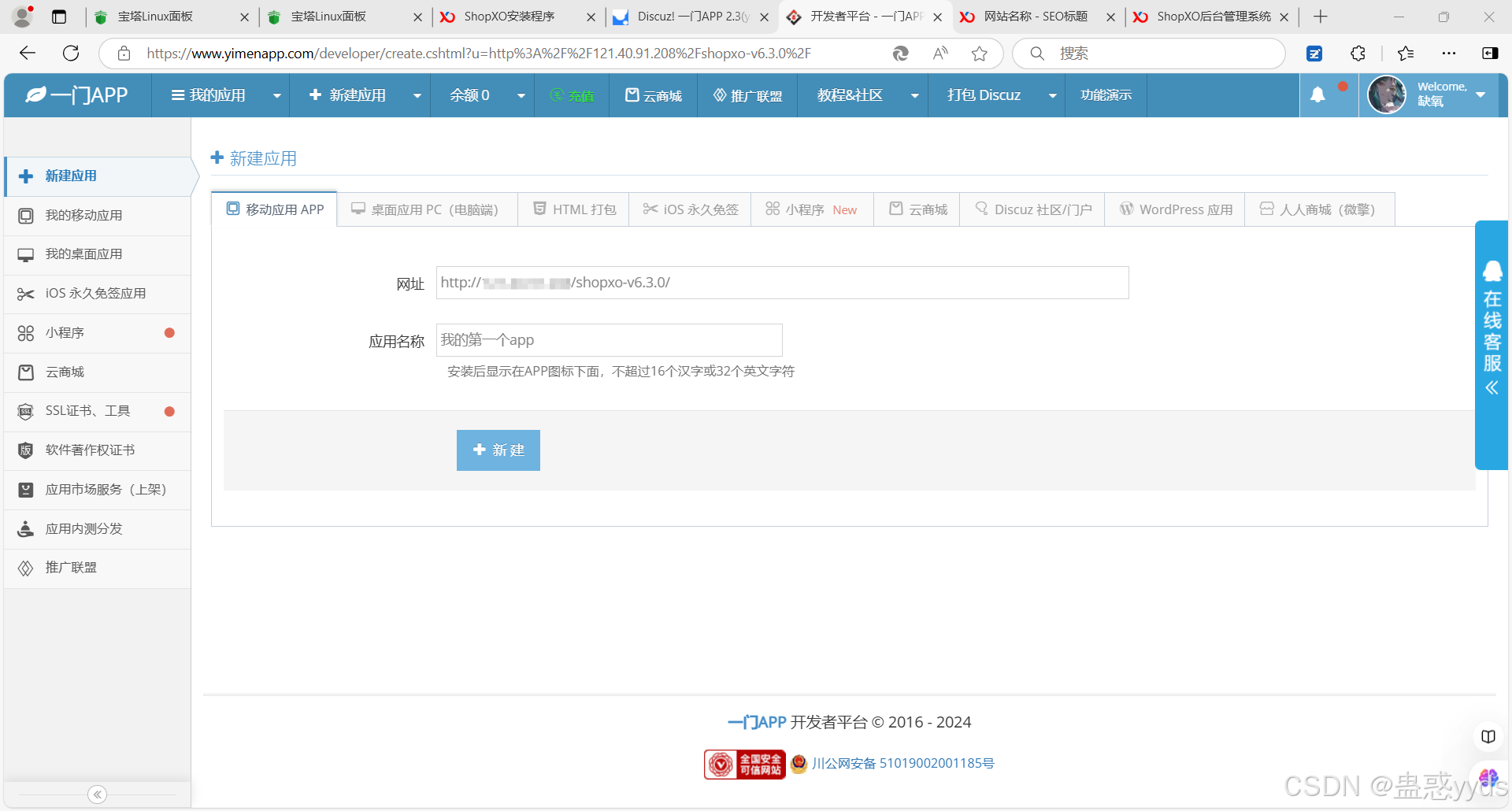The height and width of the screenshot is (811, 1512).
Task: Switch to 人人商城 (微擎) tab
Action: [1320, 209]
